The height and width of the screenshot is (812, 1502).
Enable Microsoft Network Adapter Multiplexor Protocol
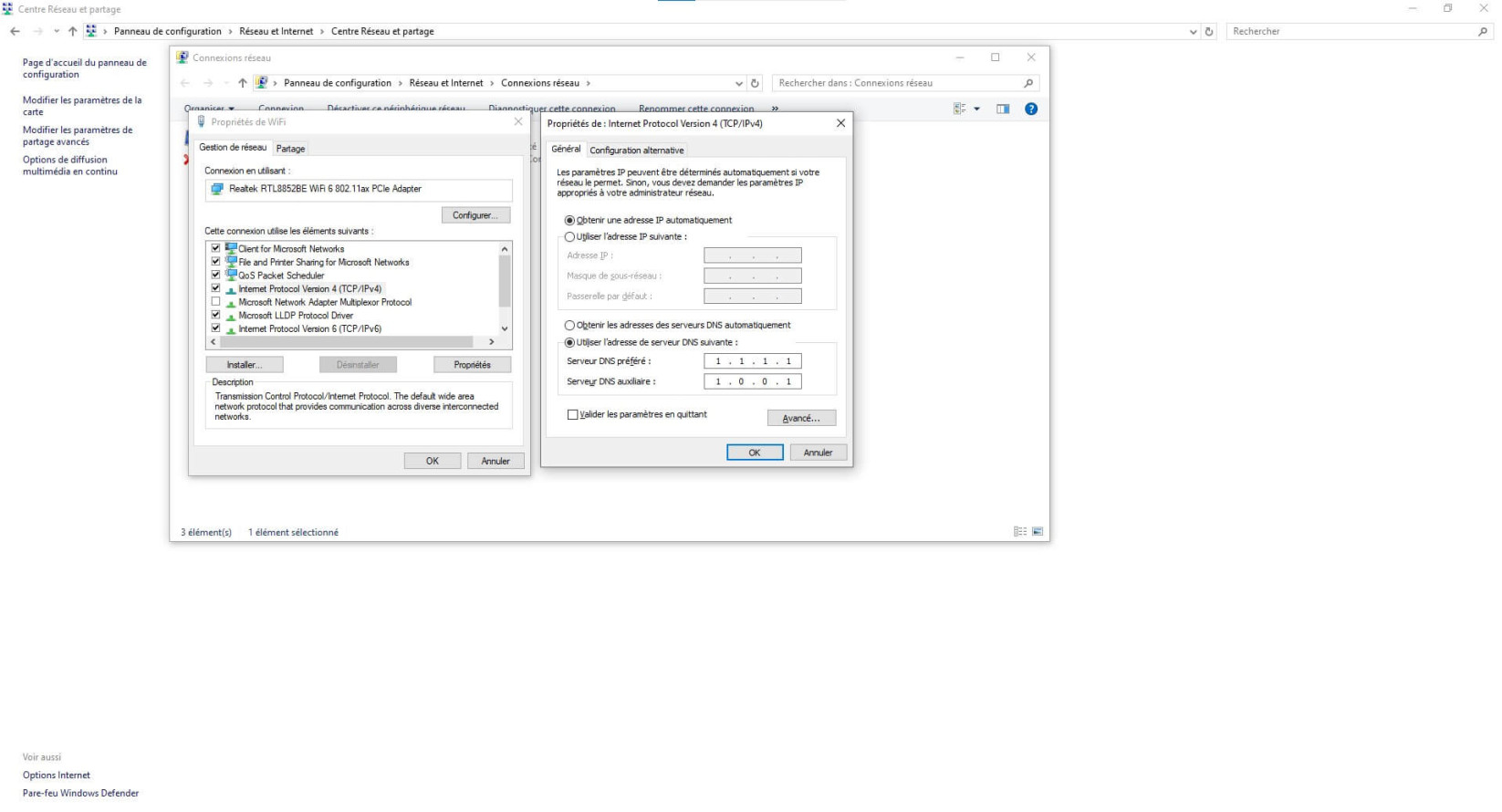(x=216, y=302)
